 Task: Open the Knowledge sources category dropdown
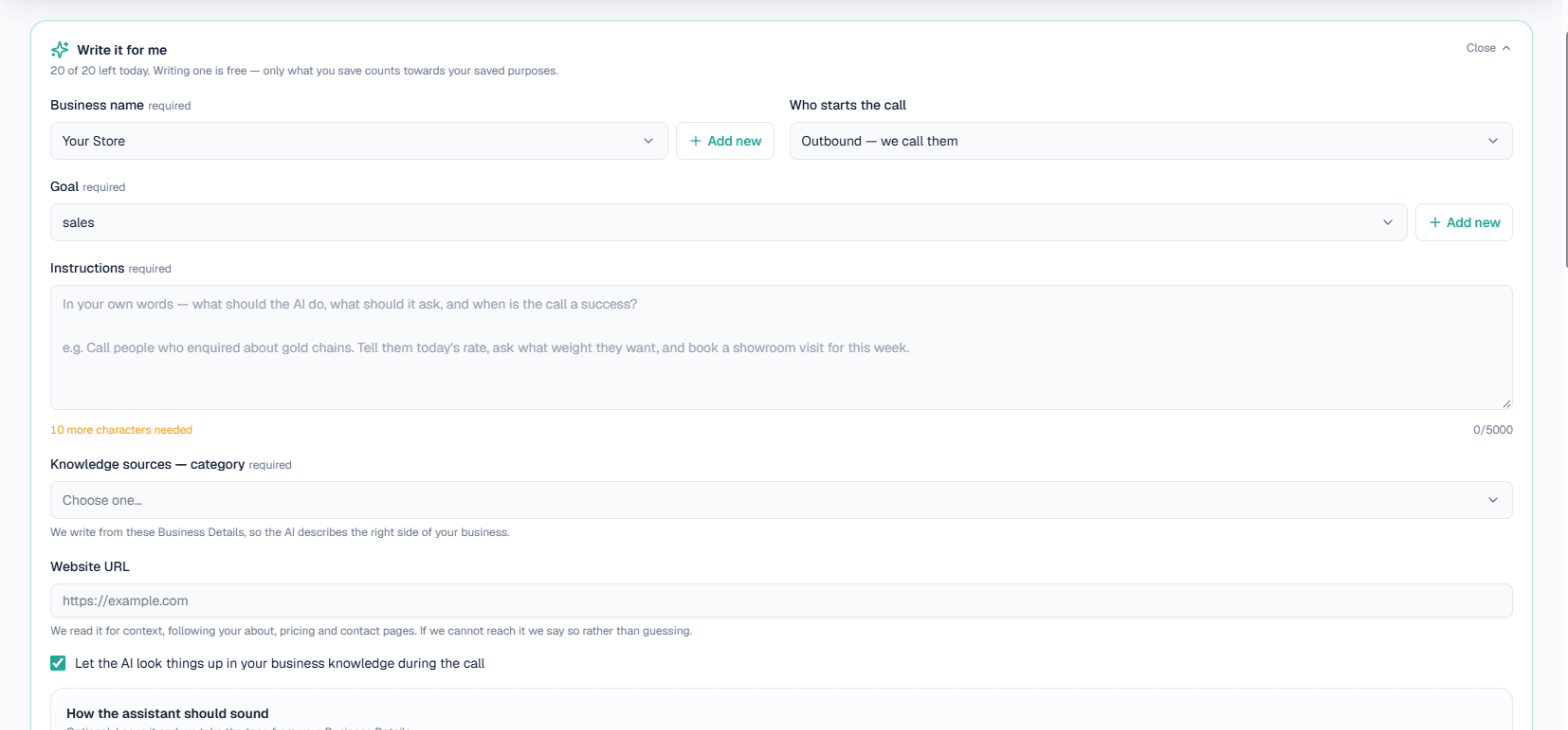click(x=781, y=500)
